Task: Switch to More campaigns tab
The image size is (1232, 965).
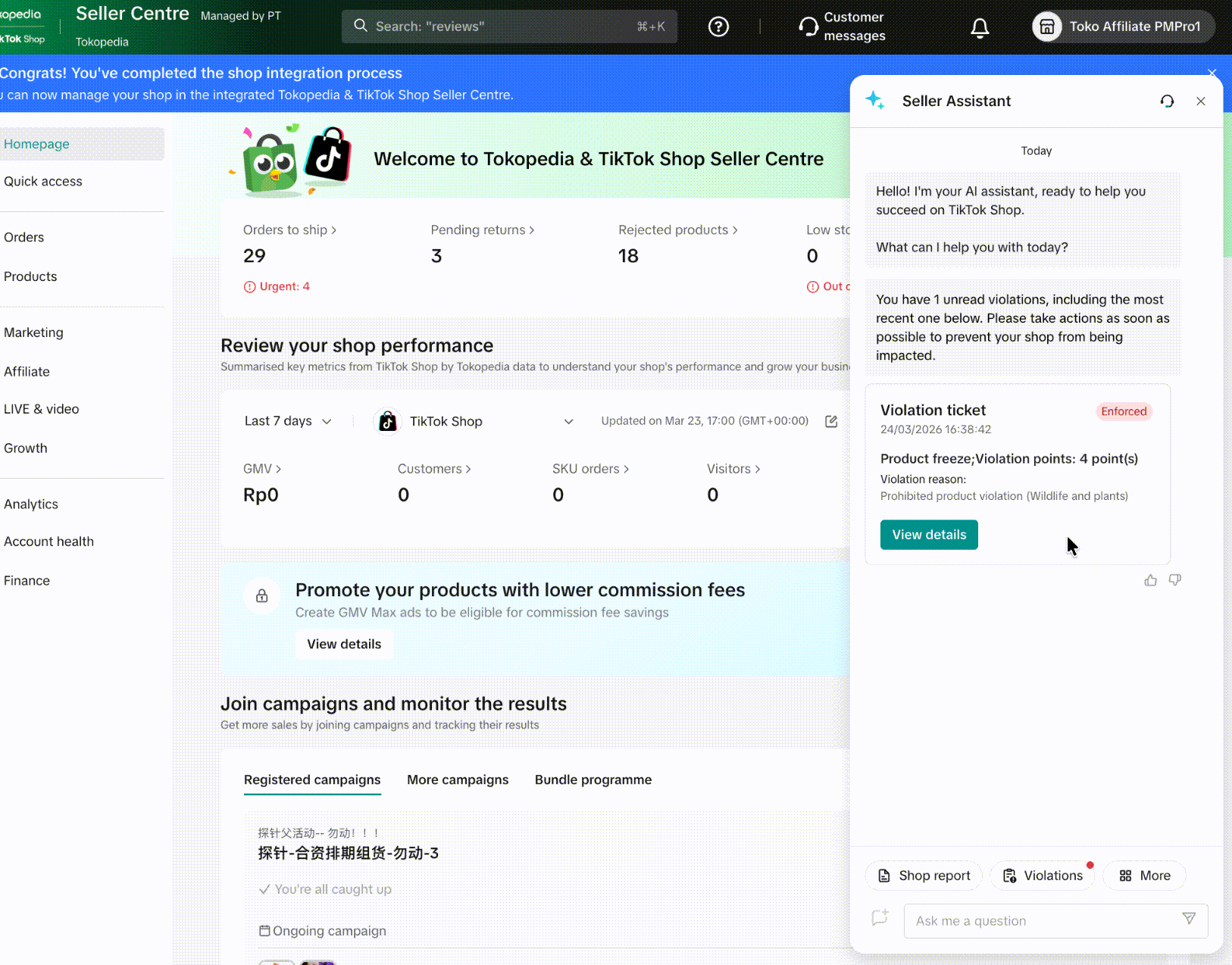Action: (x=458, y=779)
